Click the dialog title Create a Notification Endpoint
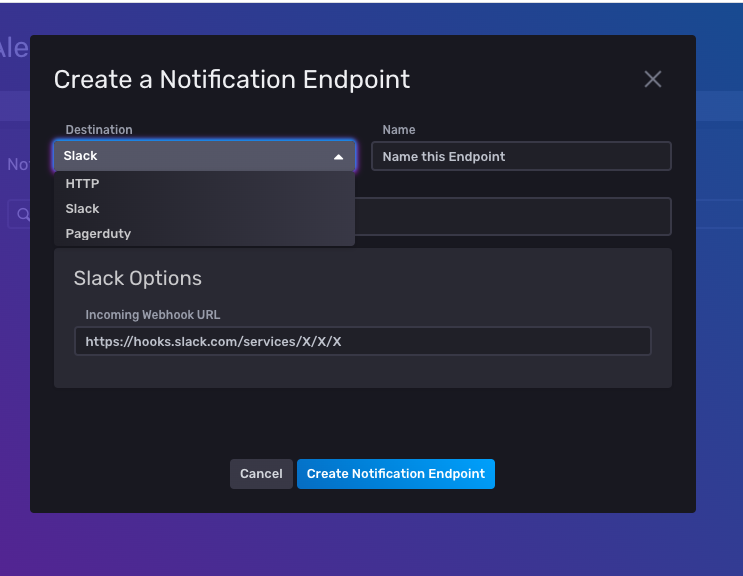Image resolution: width=743 pixels, height=576 pixels. coord(232,80)
